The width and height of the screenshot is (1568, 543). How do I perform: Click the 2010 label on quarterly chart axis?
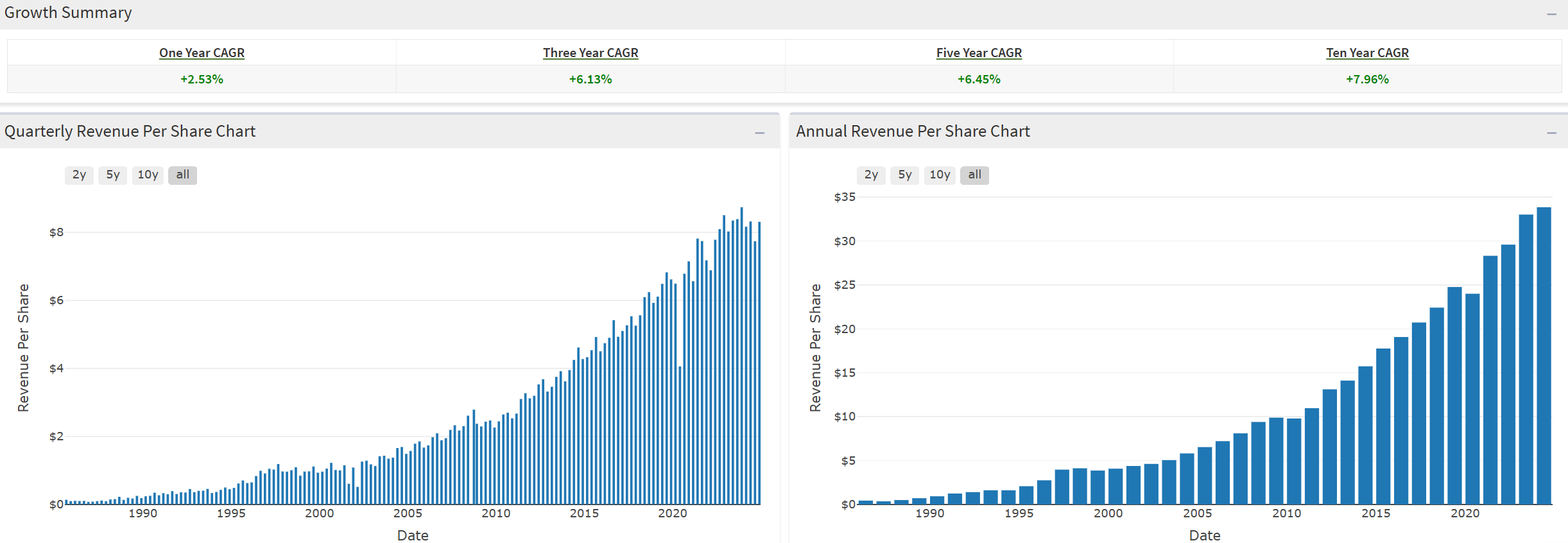pos(495,513)
